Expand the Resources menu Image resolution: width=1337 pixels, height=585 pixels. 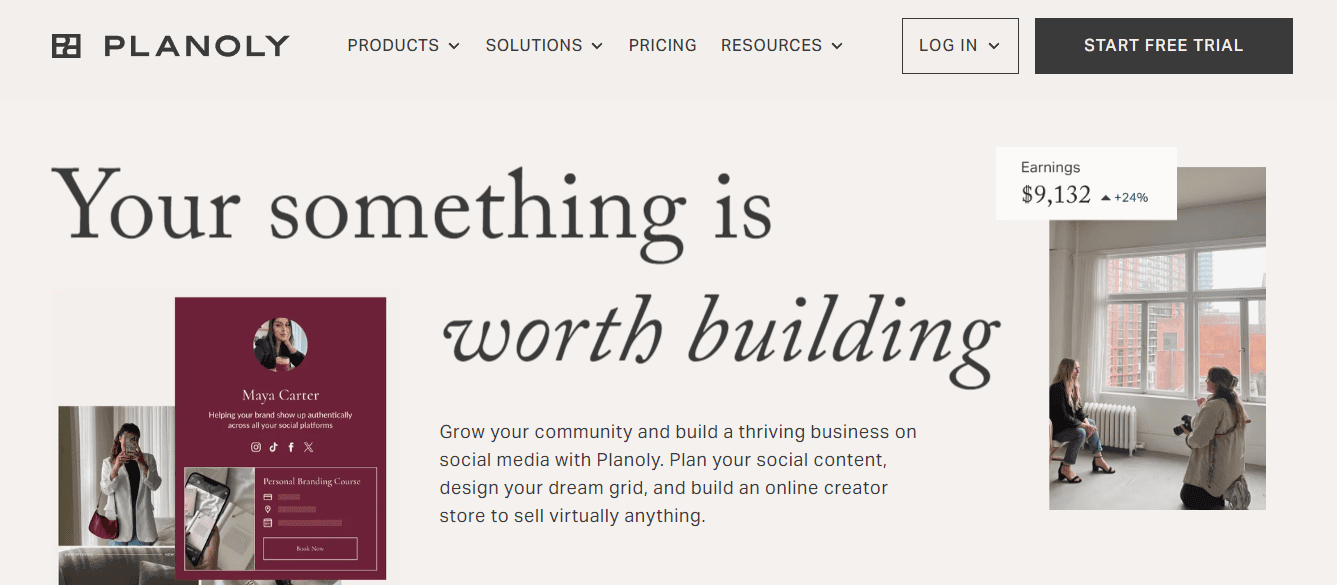coord(781,46)
